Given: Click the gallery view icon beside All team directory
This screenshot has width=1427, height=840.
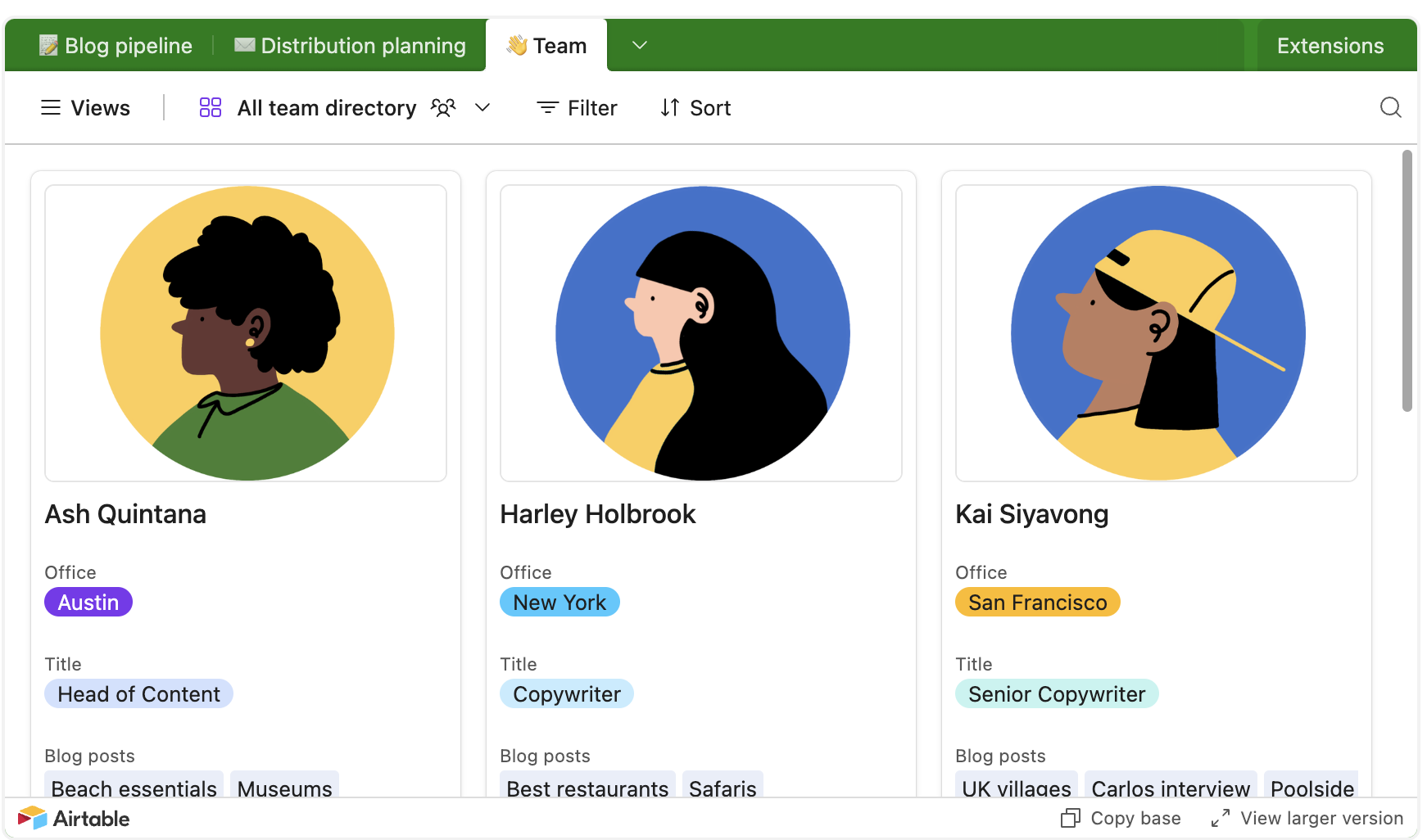Looking at the screenshot, I should pos(210,107).
